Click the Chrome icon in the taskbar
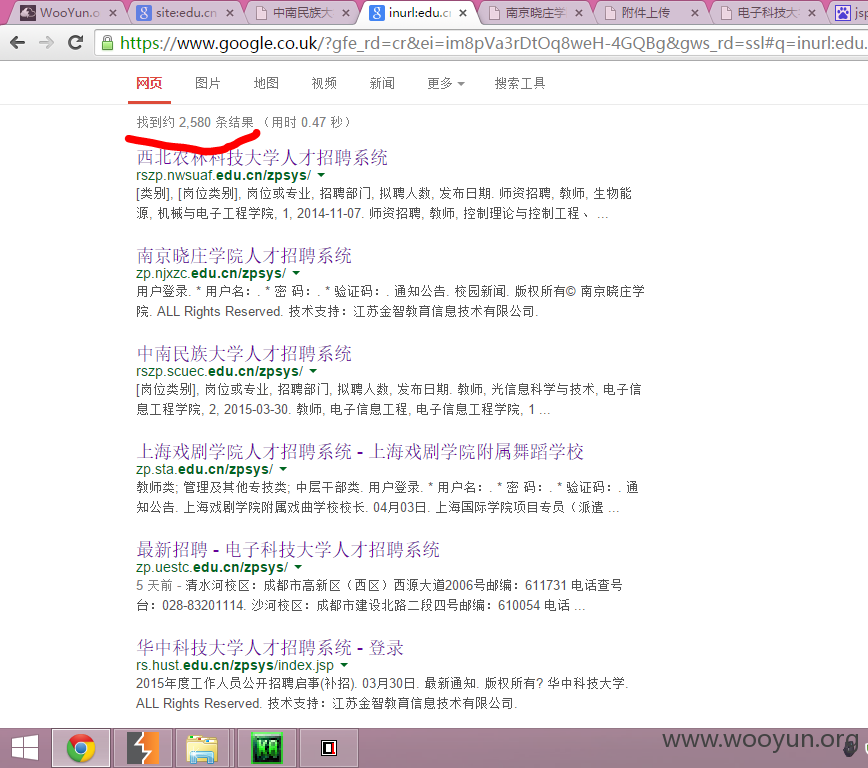Viewport: 868px width, 768px height. (81, 748)
